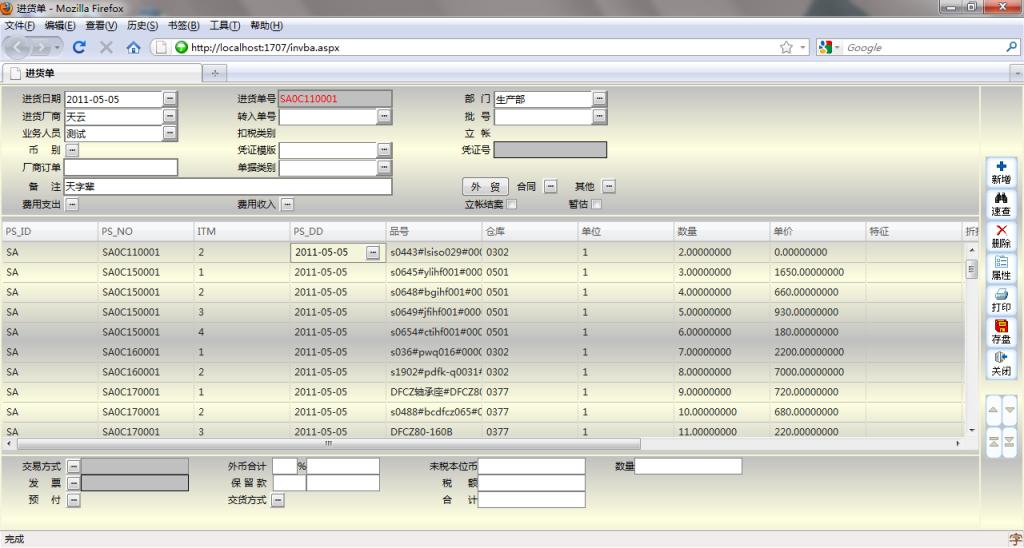
Task: Click the 合同 contract lookup button
Action: tap(551, 186)
